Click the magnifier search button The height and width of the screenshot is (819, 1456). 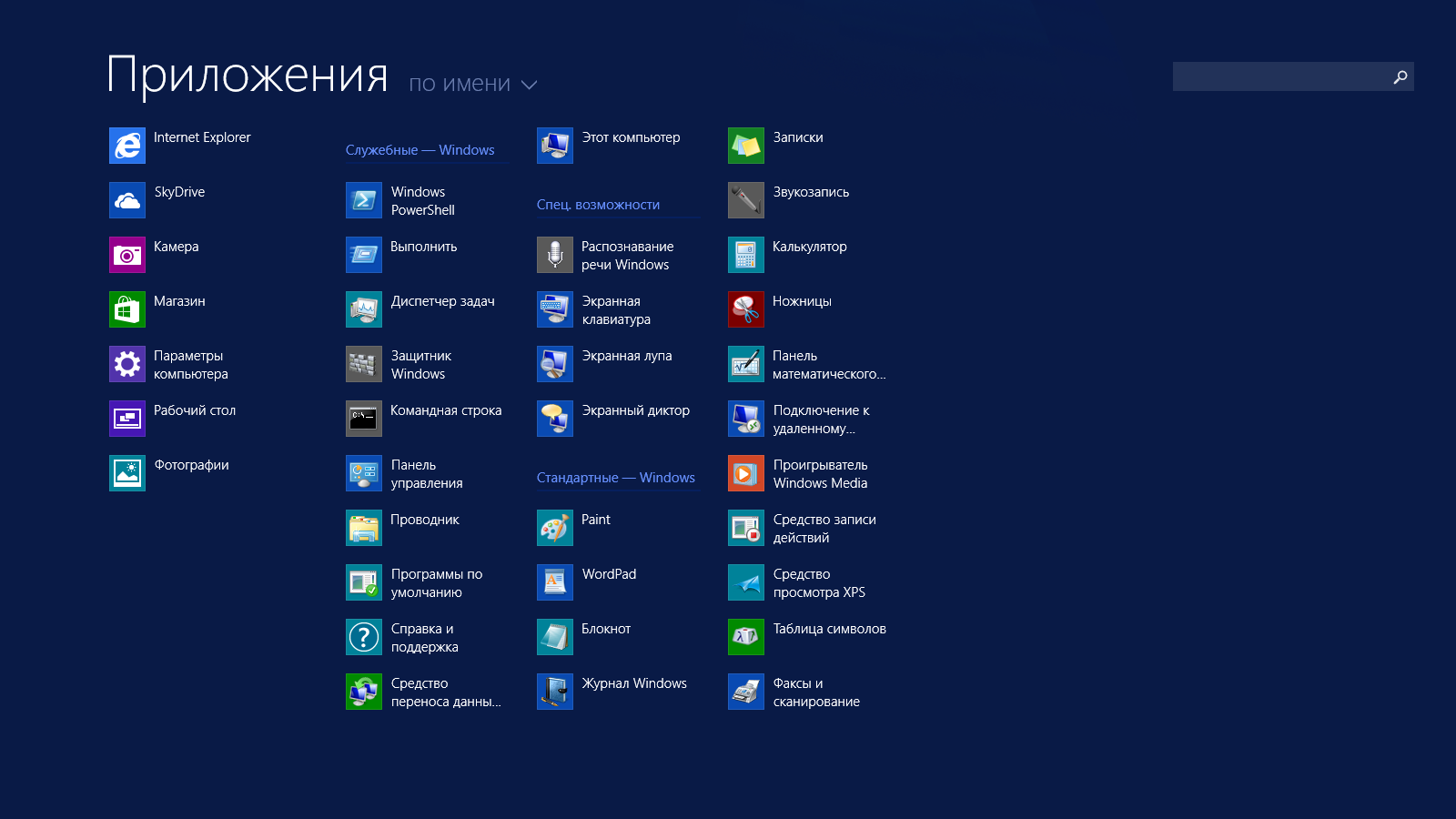[1400, 76]
